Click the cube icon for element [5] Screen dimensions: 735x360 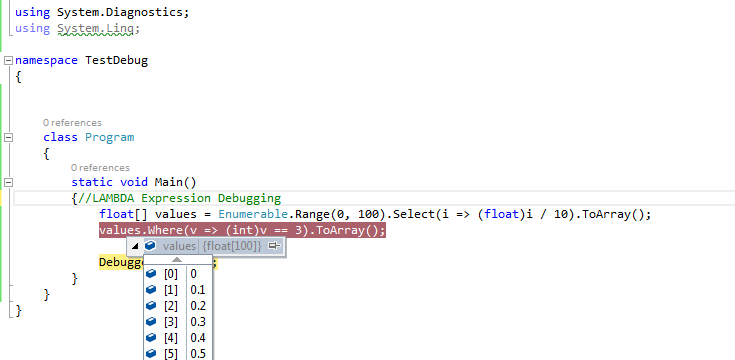coord(151,353)
